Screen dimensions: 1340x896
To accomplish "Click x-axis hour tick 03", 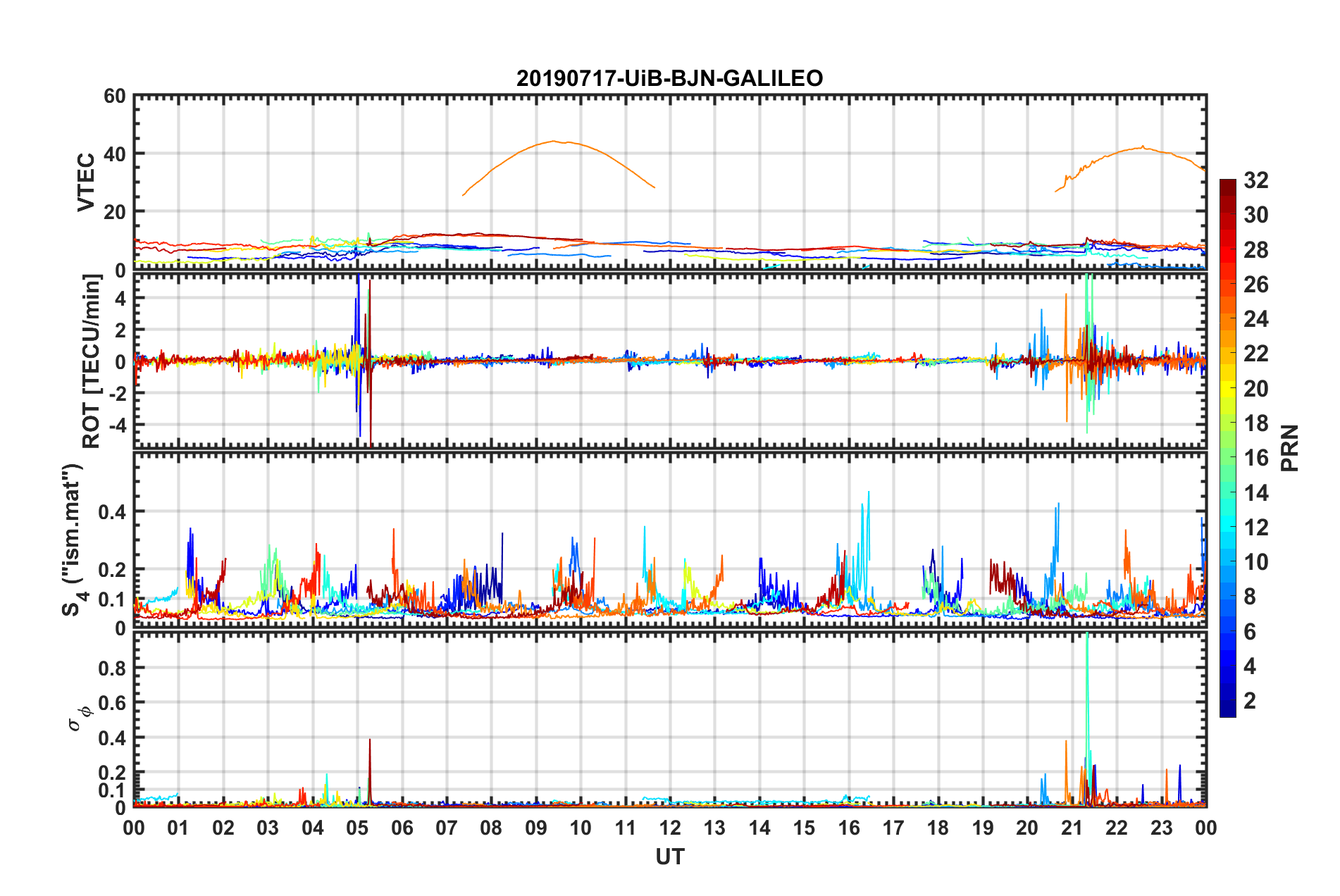I will click(268, 828).
